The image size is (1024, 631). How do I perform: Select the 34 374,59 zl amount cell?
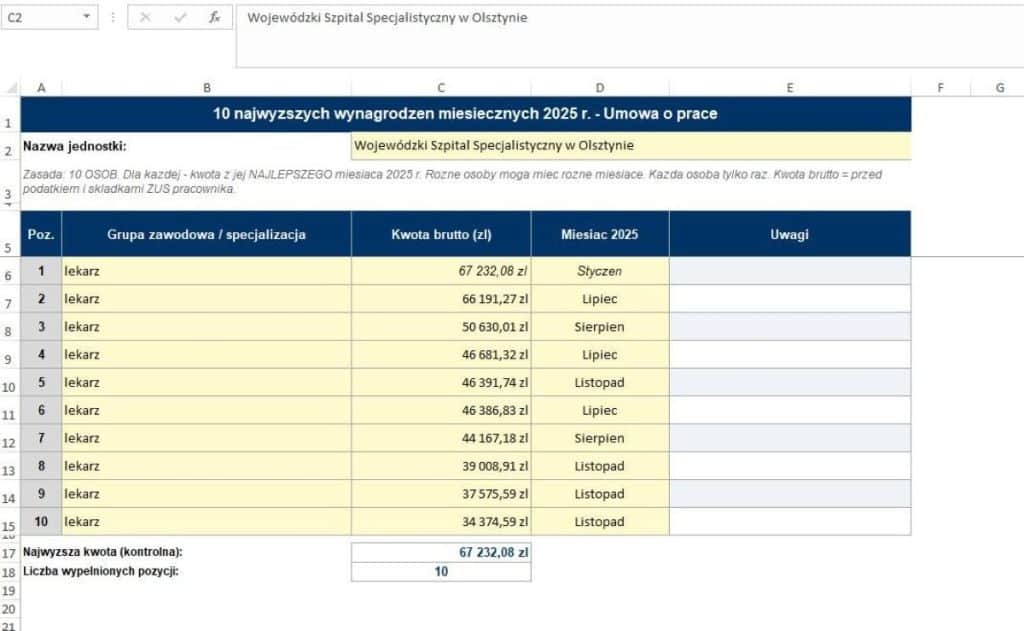[x=441, y=521]
